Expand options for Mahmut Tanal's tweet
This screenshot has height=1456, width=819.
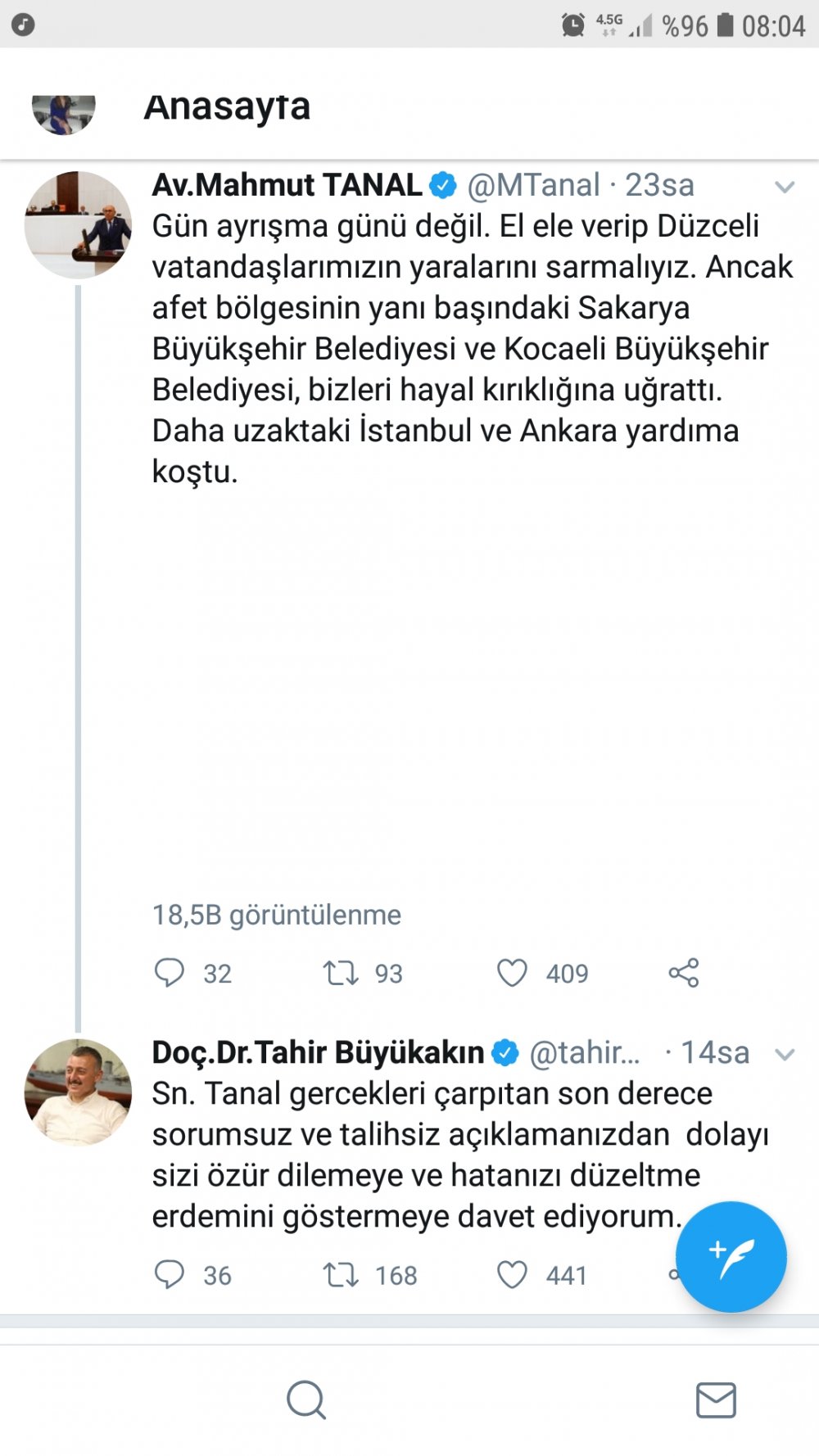(785, 188)
